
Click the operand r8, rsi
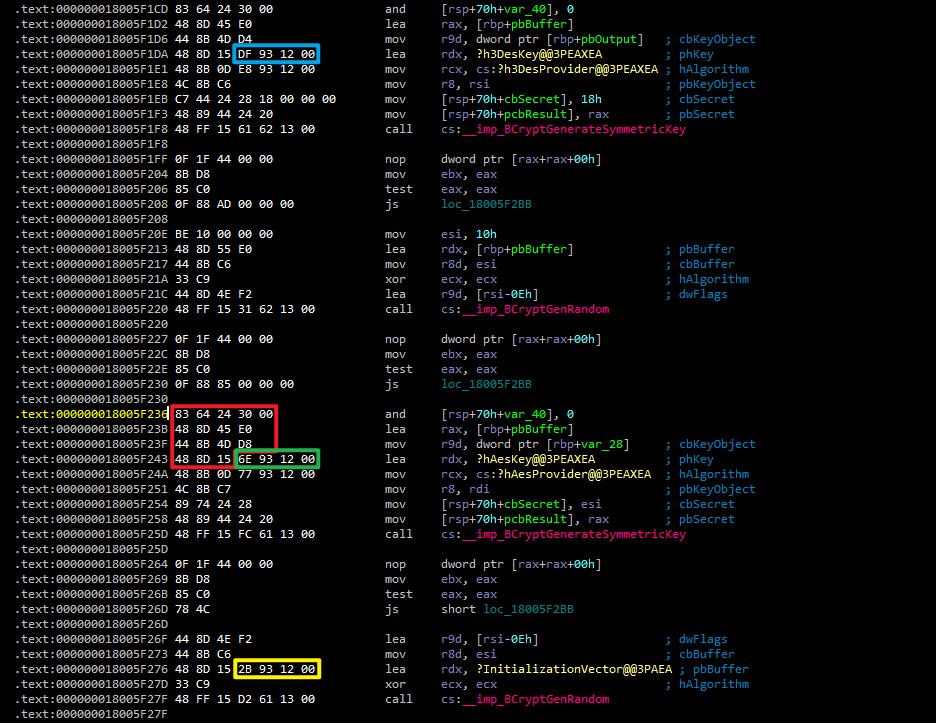[x=465, y=84]
